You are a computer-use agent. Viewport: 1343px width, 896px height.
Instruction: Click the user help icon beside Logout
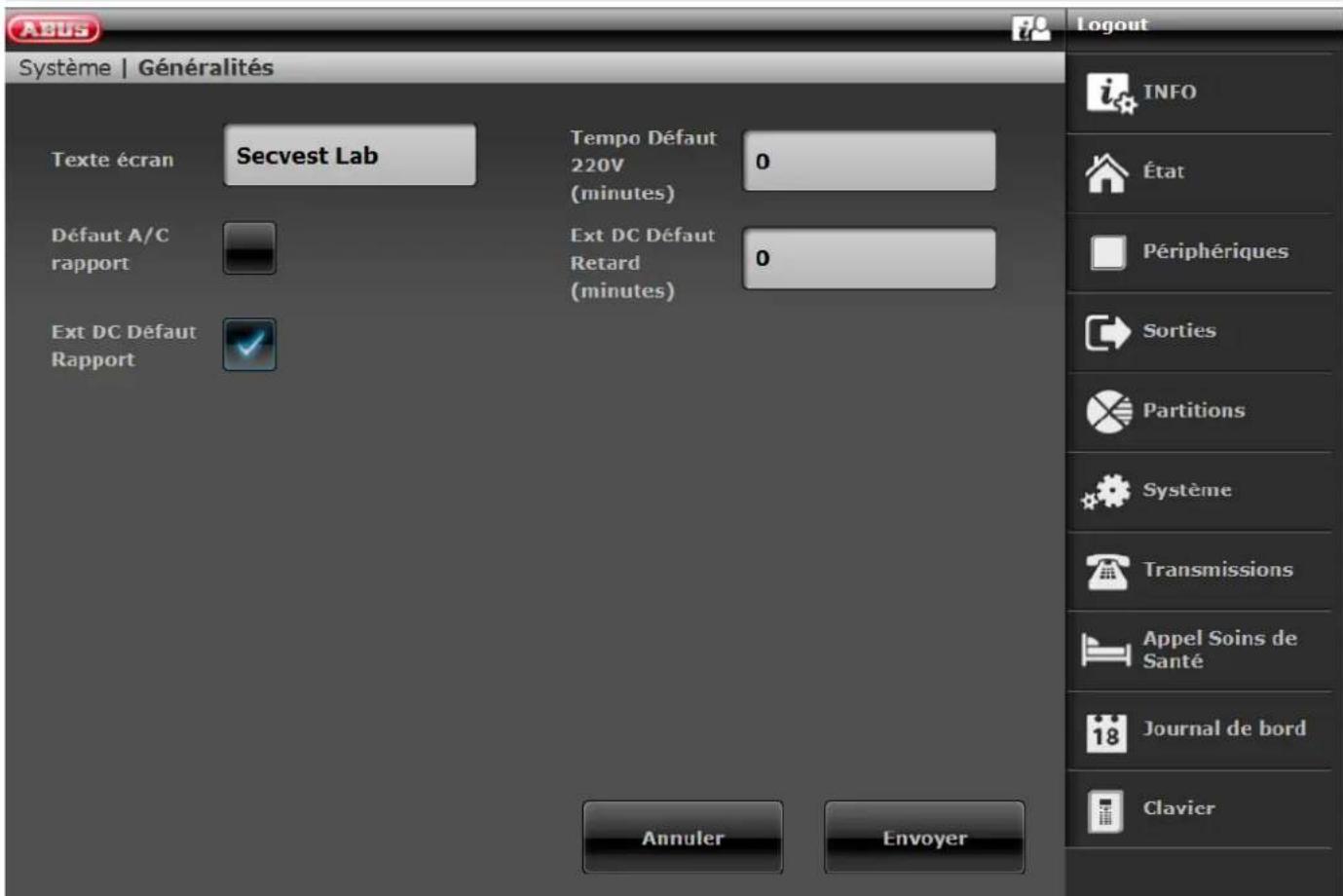click(x=1030, y=28)
